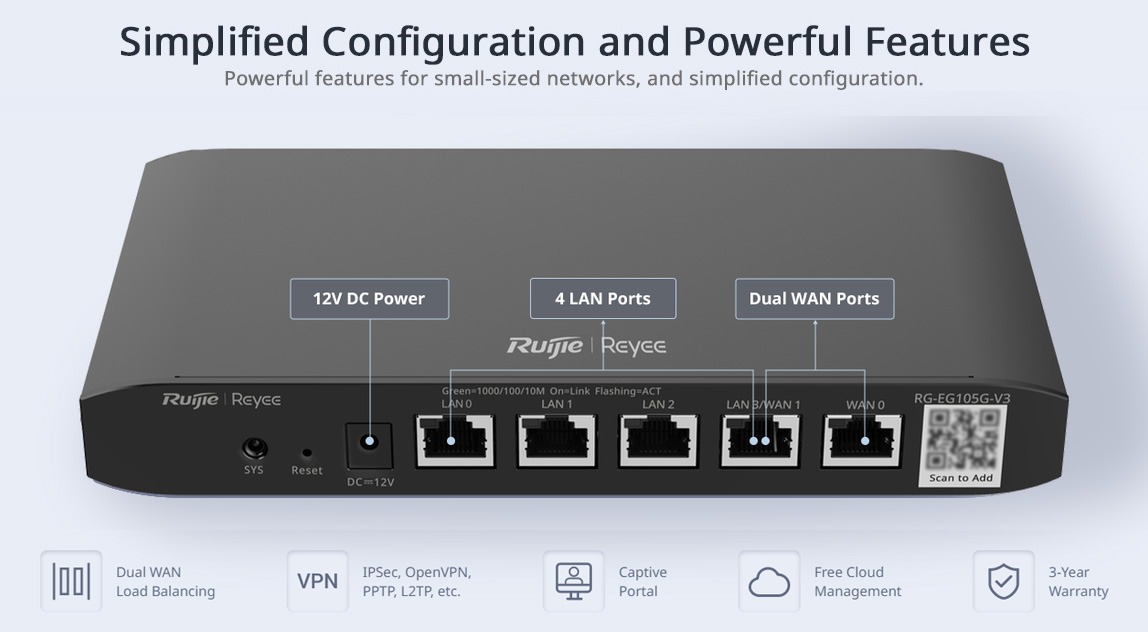Click the LAN 0 ethernet port
The width and height of the screenshot is (1148, 632).
455,441
